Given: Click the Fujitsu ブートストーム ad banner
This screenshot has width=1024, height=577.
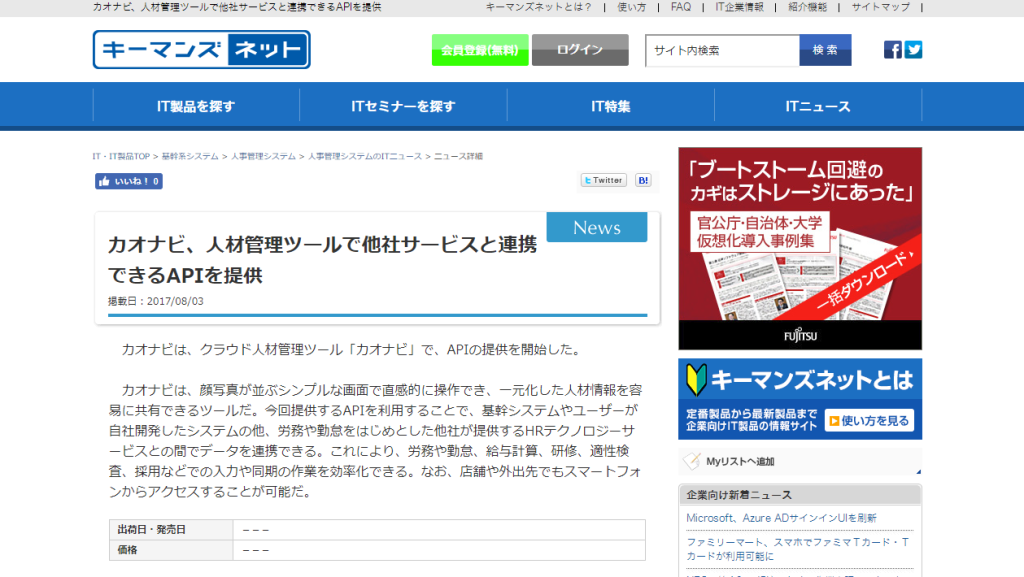Looking at the screenshot, I should 800,248.
